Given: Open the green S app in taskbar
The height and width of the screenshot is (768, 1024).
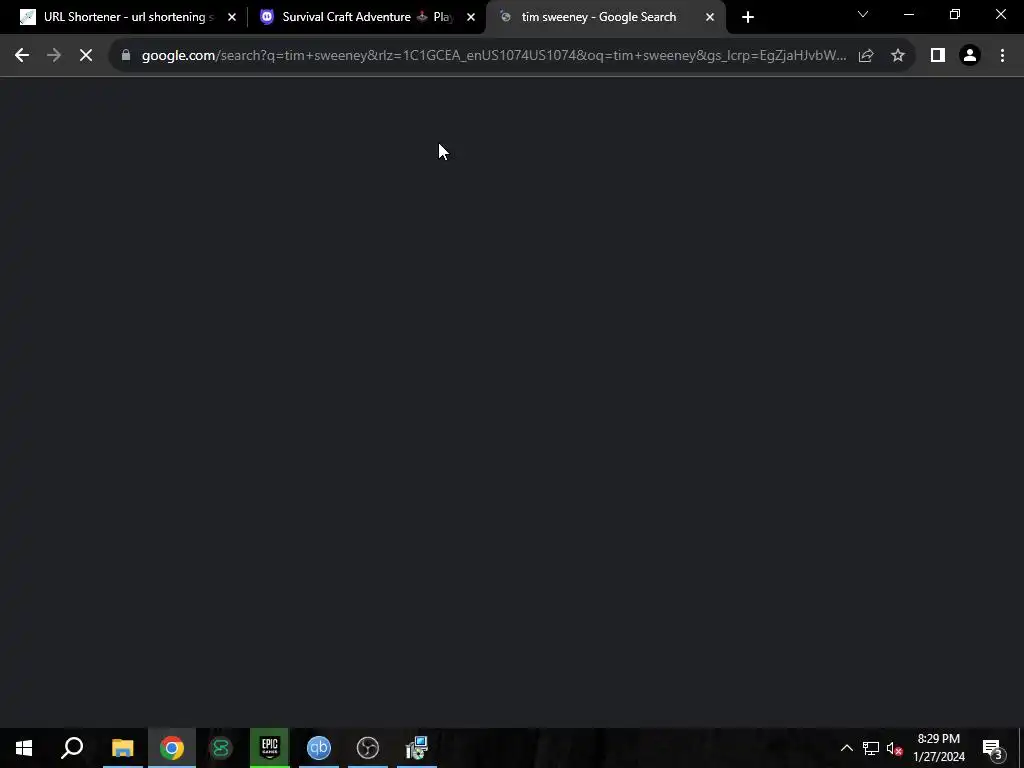Looking at the screenshot, I should 221,748.
